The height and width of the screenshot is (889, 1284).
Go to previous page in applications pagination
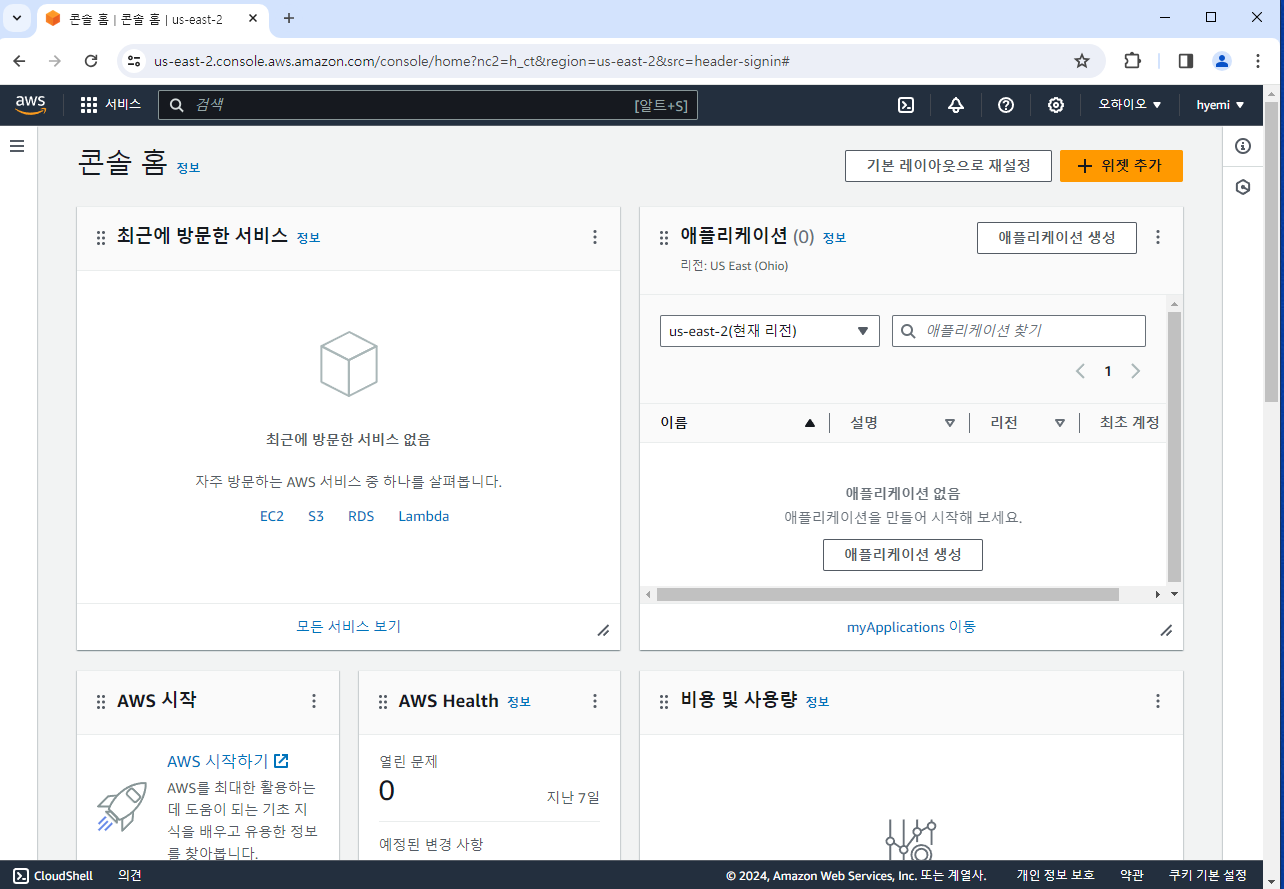[x=1080, y=371]
